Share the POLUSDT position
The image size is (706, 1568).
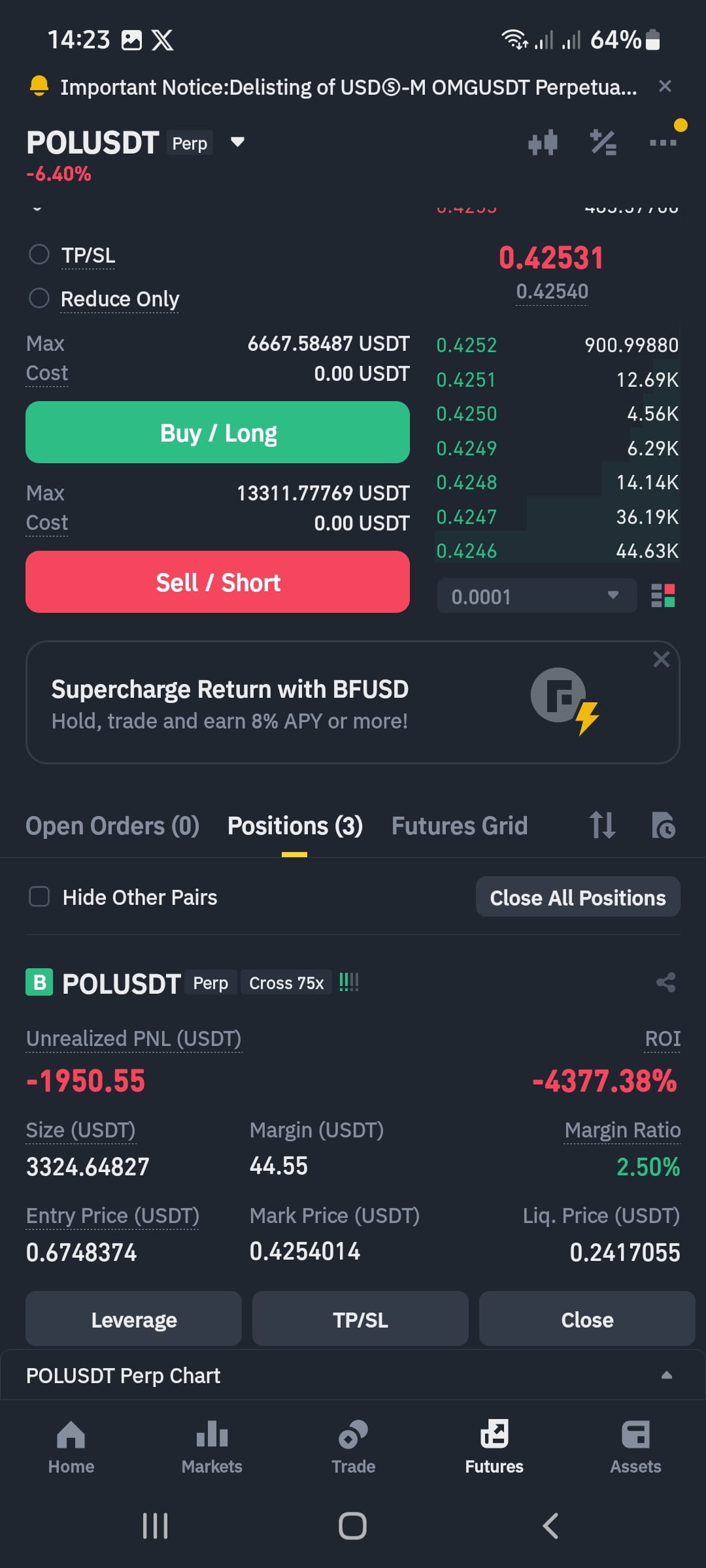(x=665, y=982)
